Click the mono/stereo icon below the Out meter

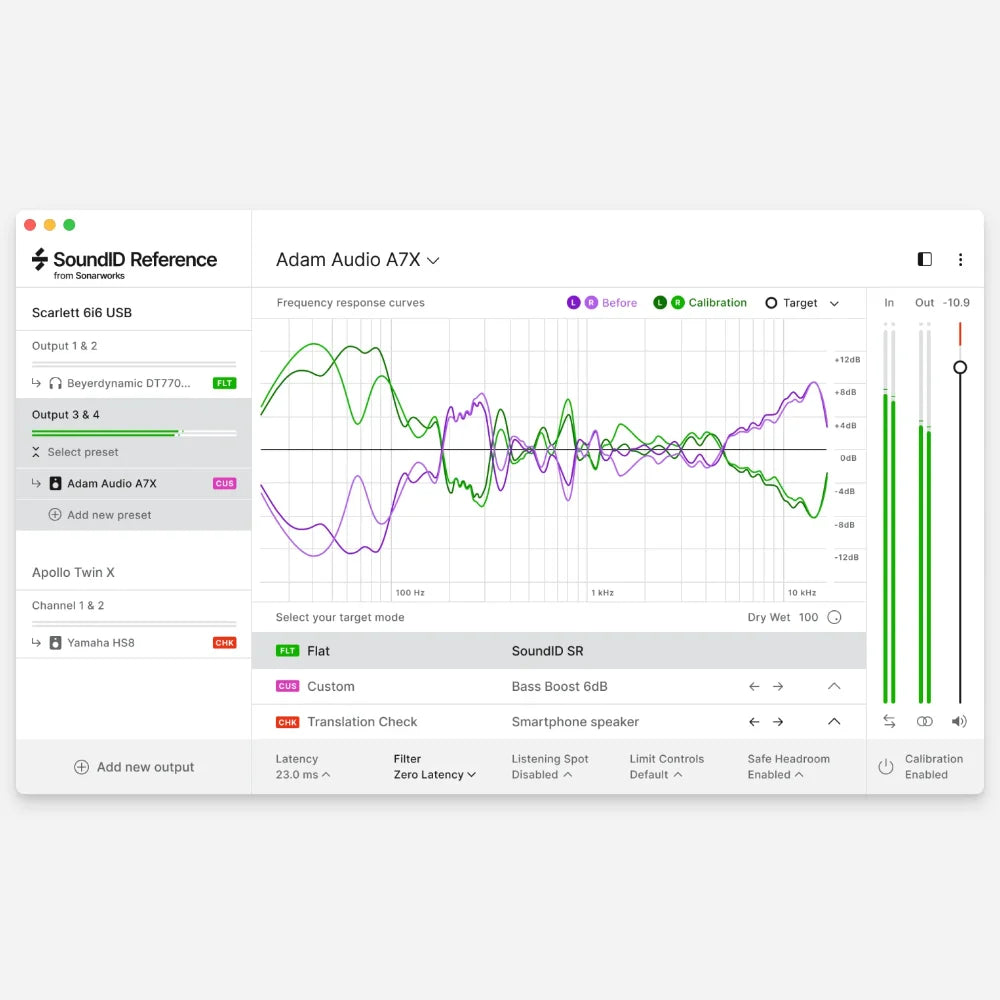pyautogui.click(x=925, y=721)
